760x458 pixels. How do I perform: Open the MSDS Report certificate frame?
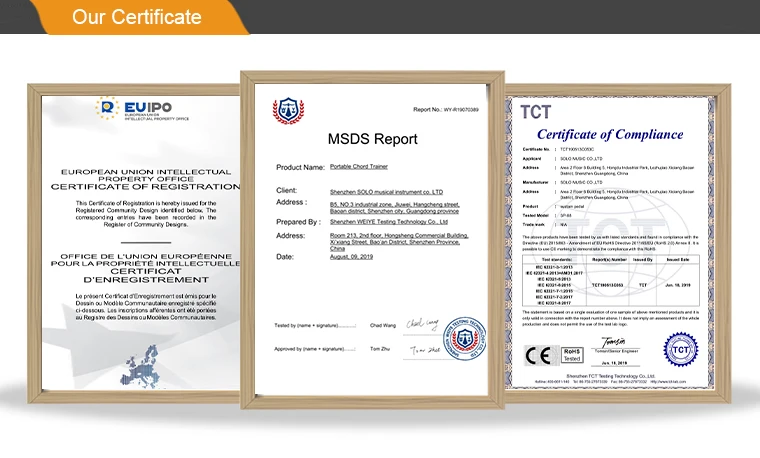(373, 240)
